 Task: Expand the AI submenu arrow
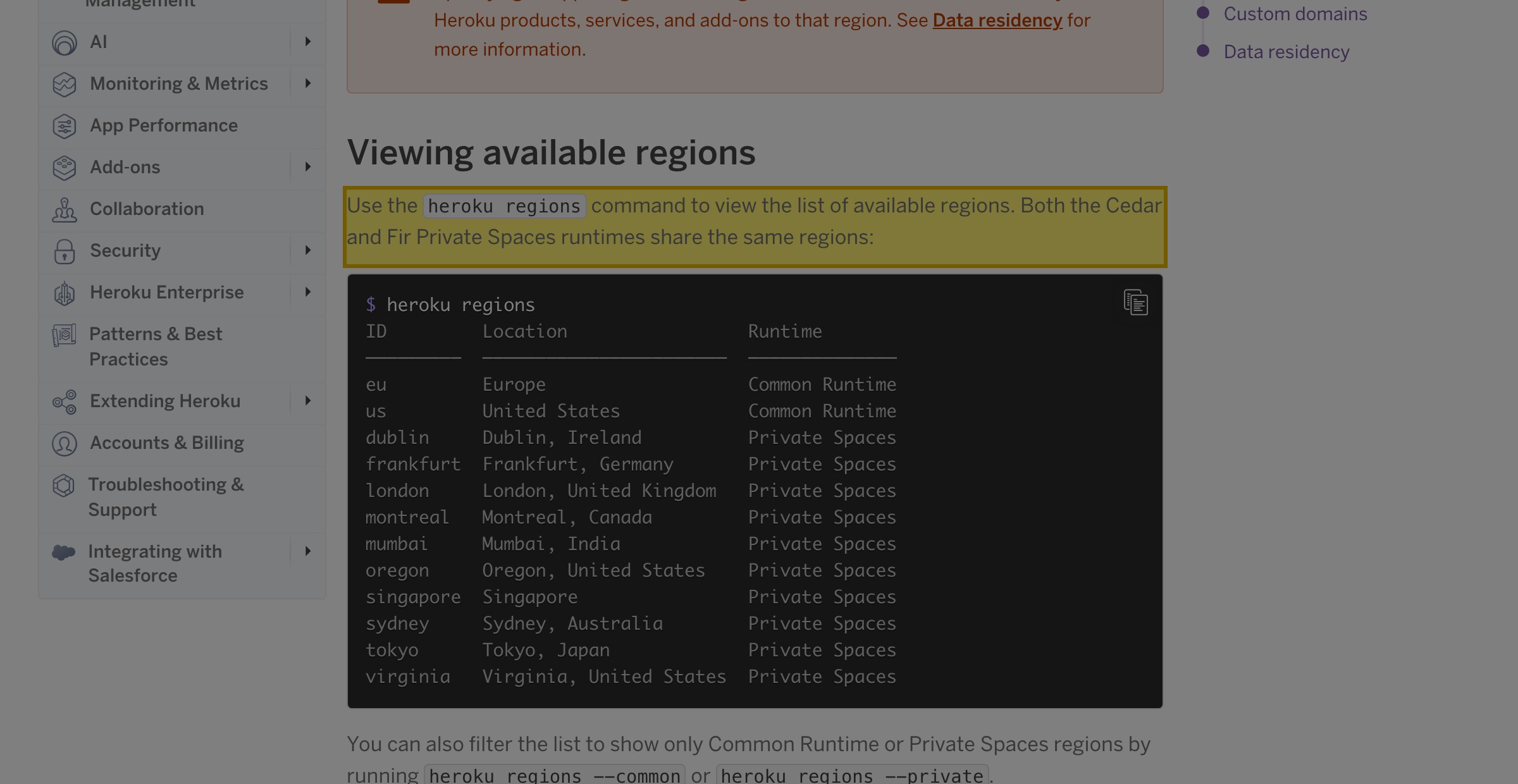tap(308, 42)
